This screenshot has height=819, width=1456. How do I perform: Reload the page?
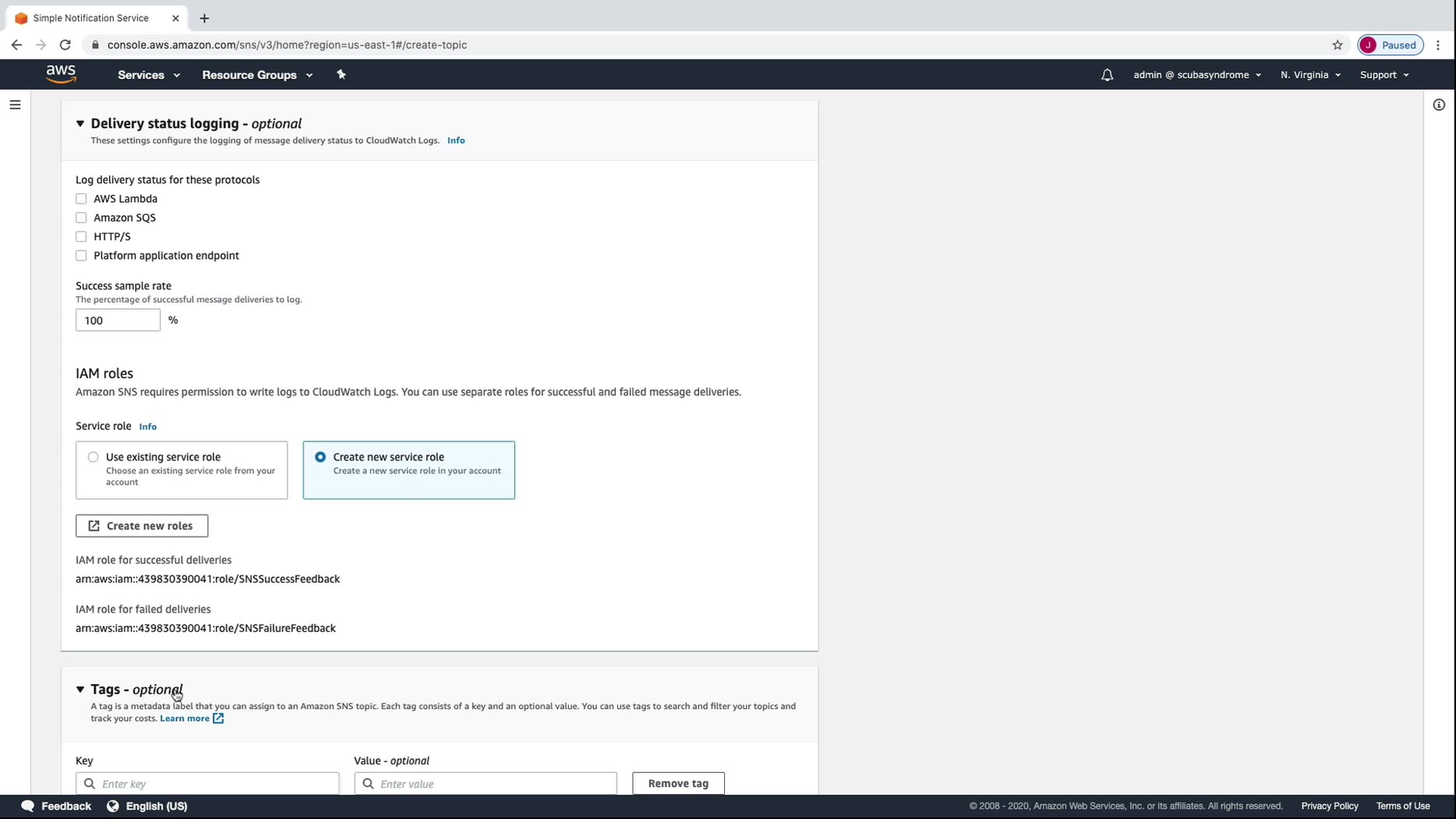point(66,45)
